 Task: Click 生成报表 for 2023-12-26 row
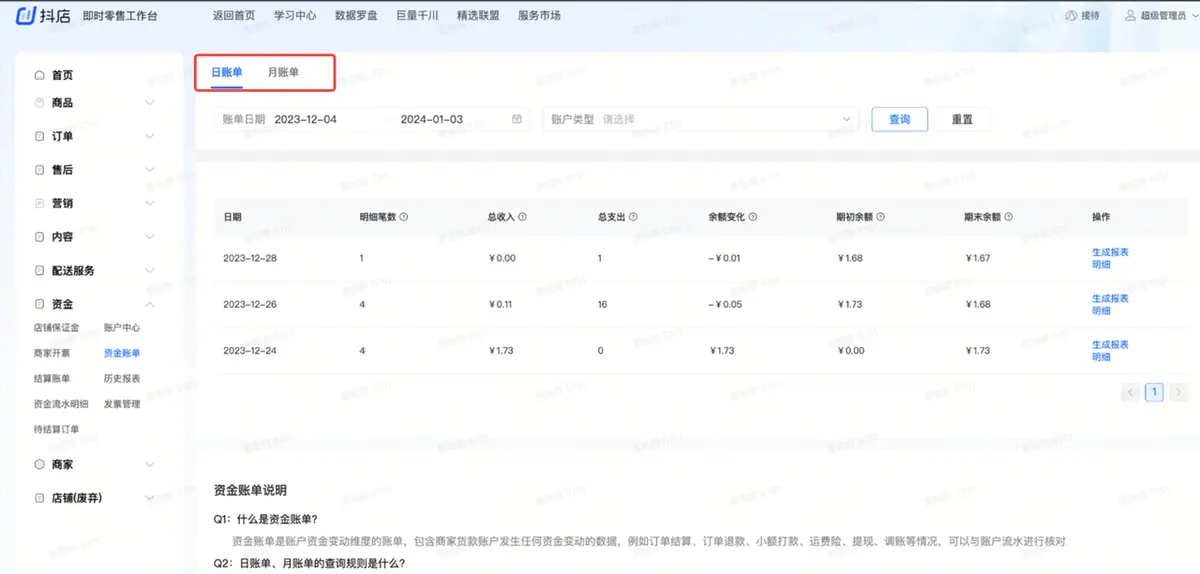(x=1110, y=298)
